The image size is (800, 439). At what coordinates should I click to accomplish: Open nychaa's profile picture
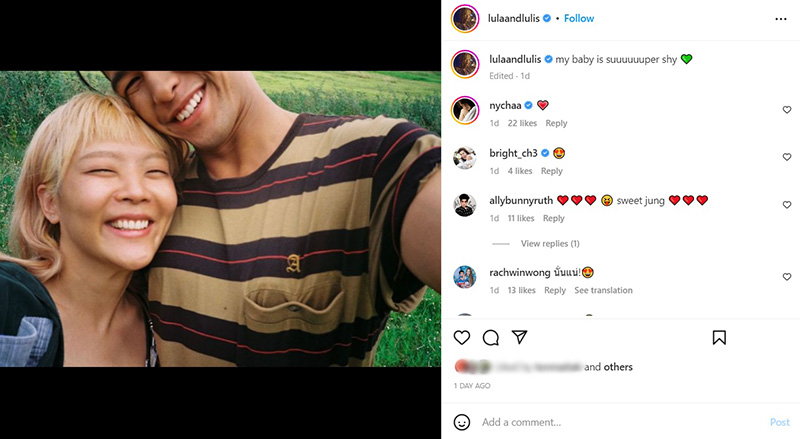[464, 110]
